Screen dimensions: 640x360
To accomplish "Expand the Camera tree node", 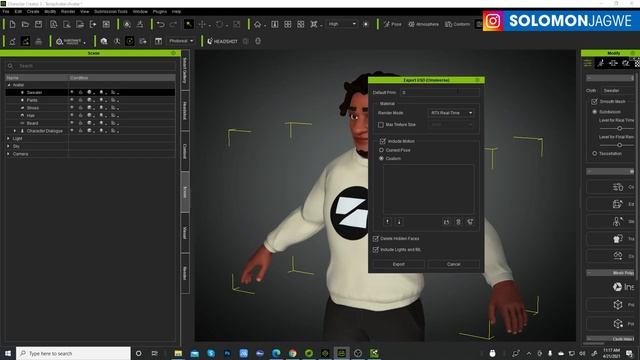I will (8, 154).
